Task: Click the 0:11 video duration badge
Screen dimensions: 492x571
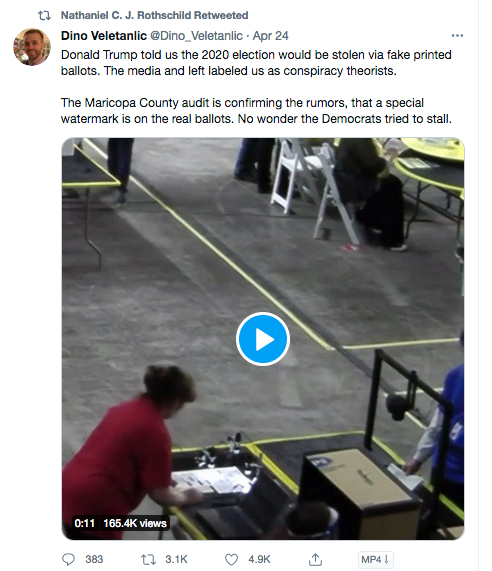Action: pyautogui.click(x=84, y=523)
